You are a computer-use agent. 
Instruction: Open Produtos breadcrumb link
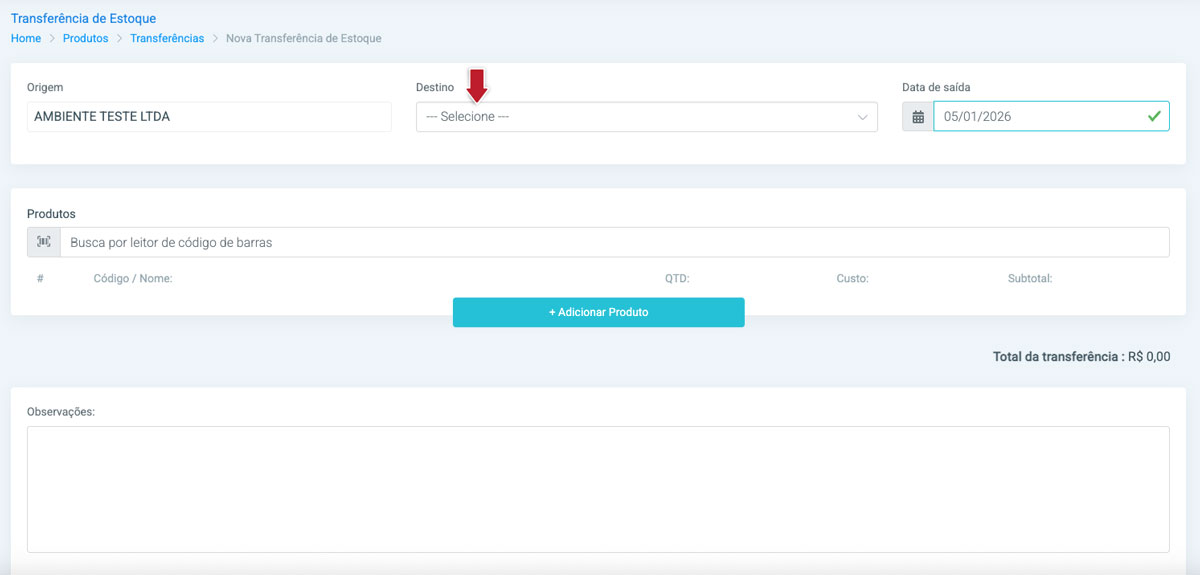click(85, 38)
